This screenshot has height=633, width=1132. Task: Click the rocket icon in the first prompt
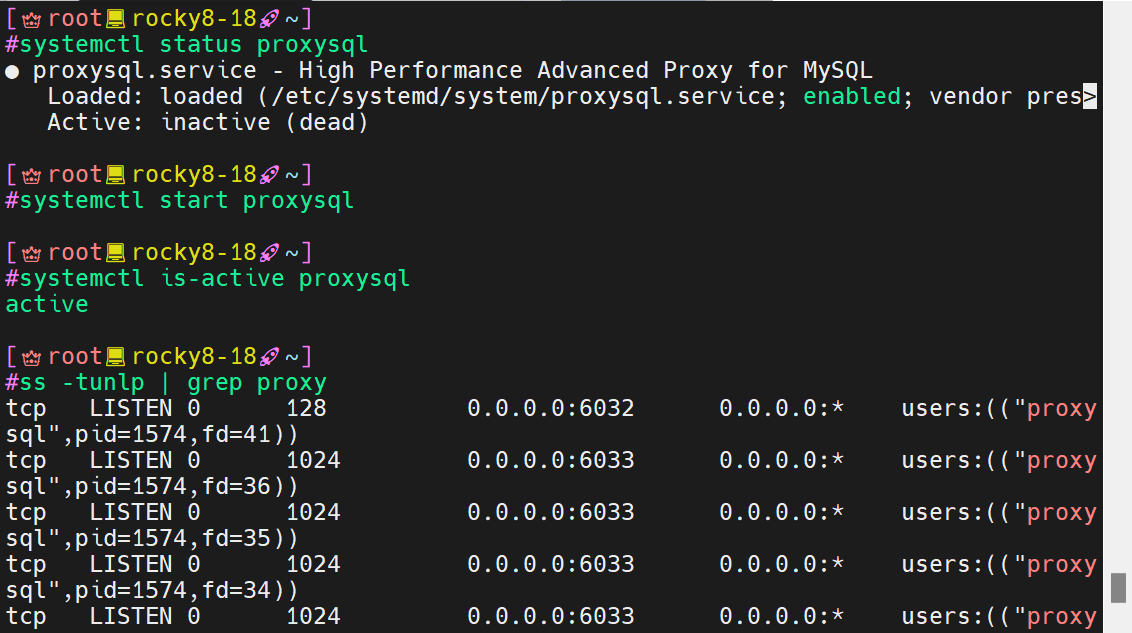tap(269, 19)
